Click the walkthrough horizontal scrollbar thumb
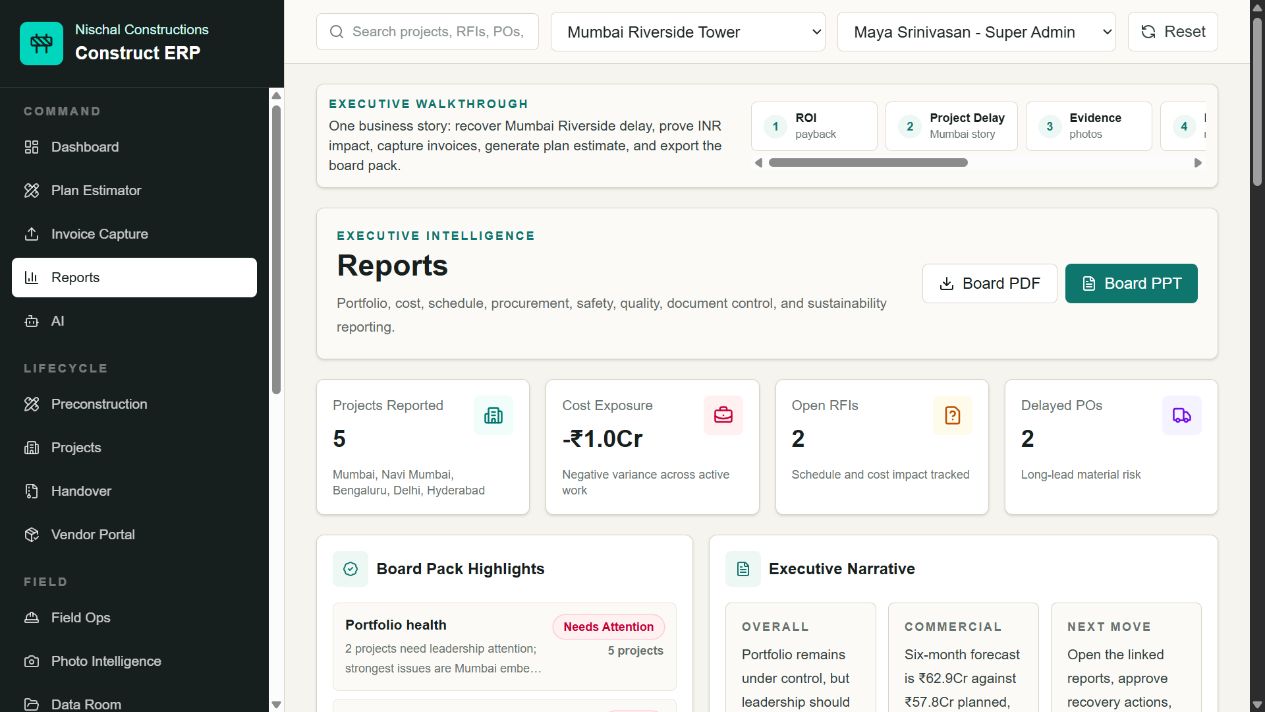This screenshot has height=712, width=1265. 868,163
